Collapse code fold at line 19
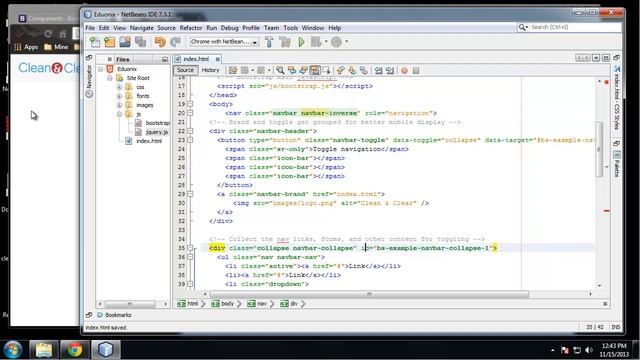The height and width of the screenshot is (360, 640). click(190, 104)
